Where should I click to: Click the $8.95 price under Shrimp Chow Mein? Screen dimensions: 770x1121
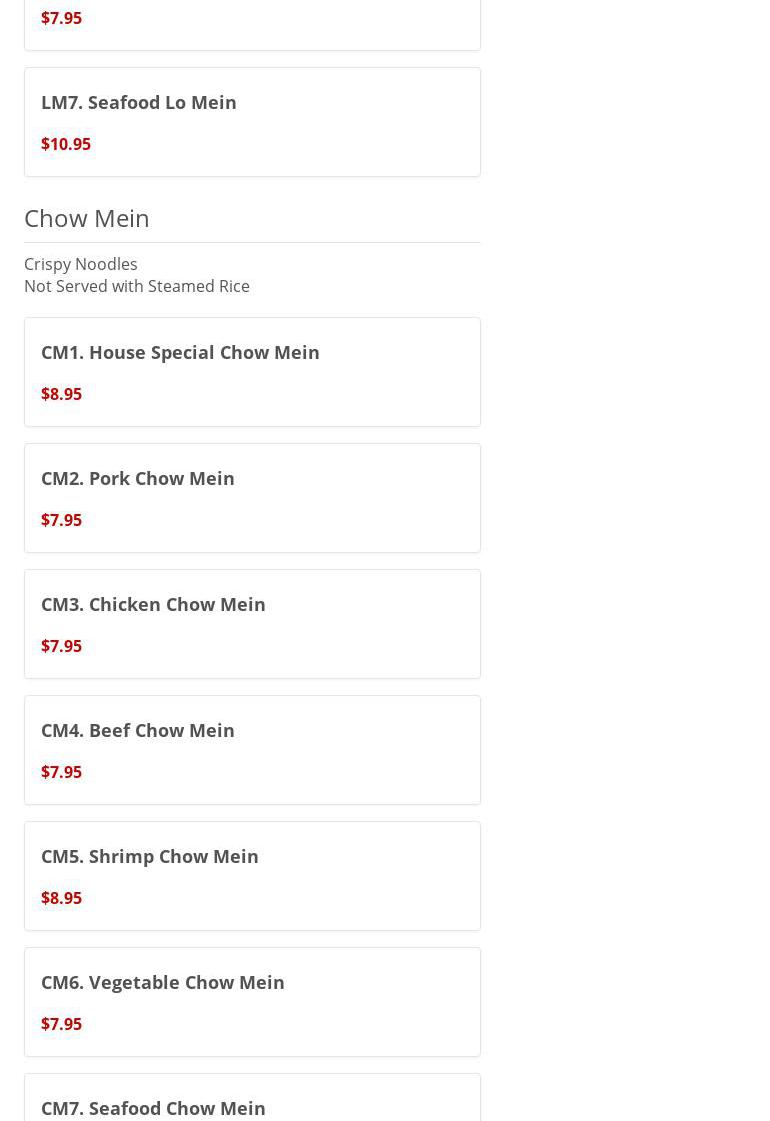pos(61,898)
